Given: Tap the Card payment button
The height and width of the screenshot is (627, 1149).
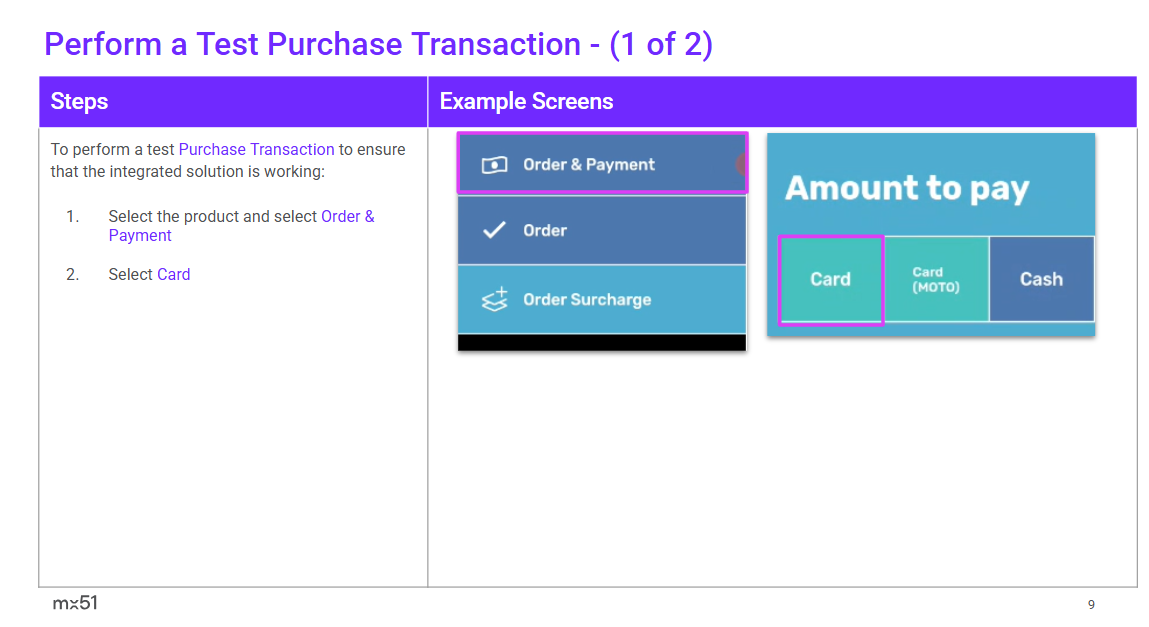Looking at the screenshot, I should click(830, 279).
